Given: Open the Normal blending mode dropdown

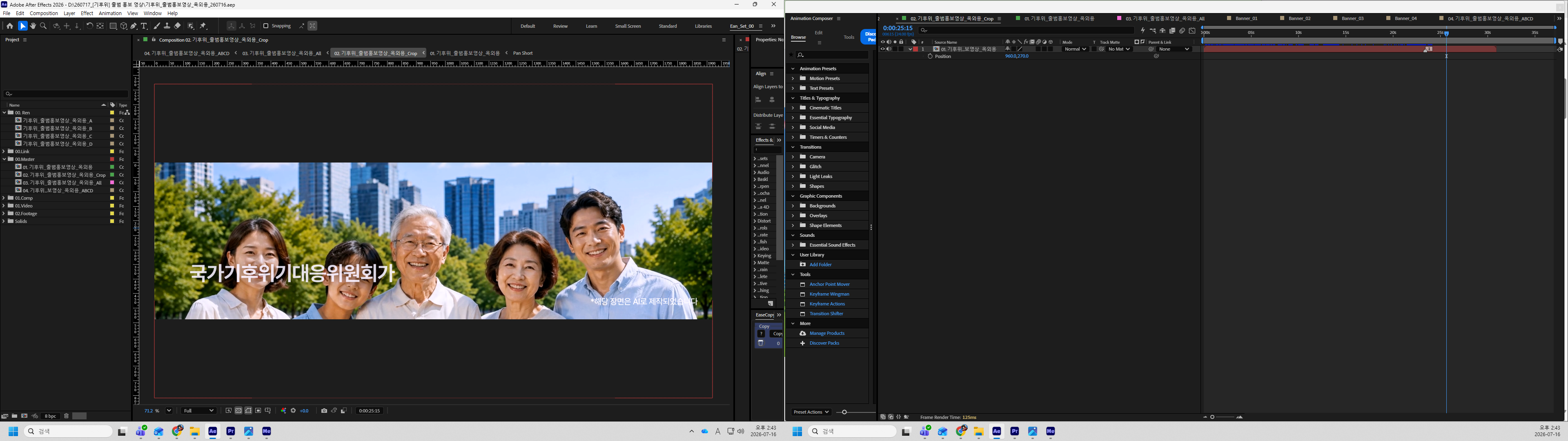Looking at the screenshot, I should (1075, 49).
